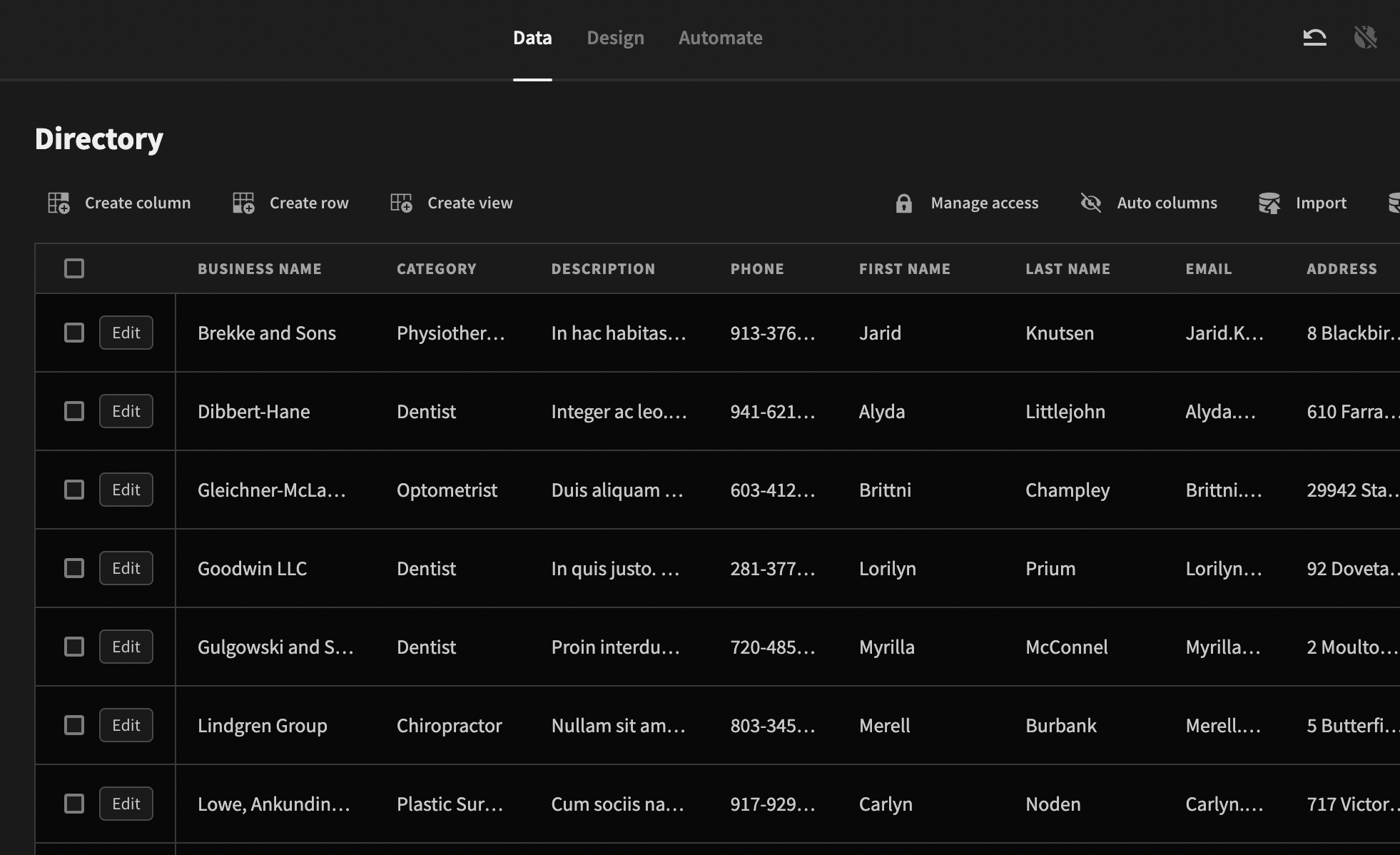The height and width of the screenshot is (855, 1400).
Task: Click the Create row icon
Action: point(243,203)
